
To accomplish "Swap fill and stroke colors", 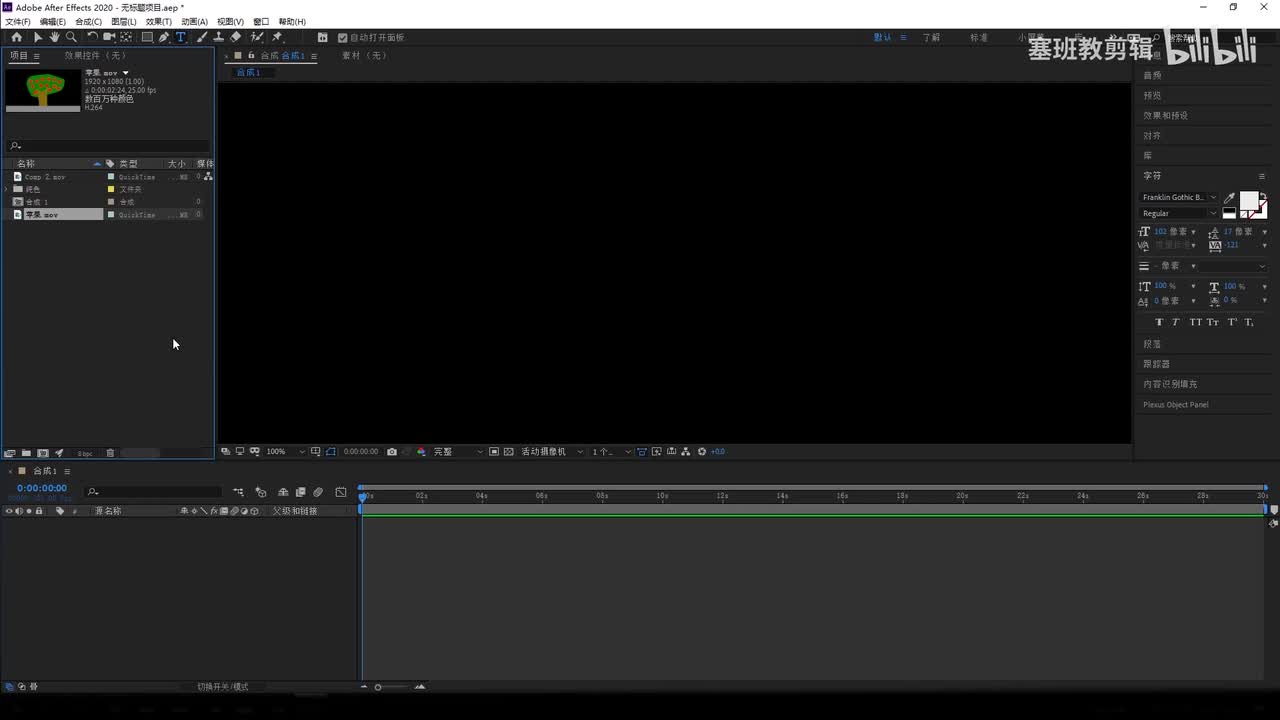I will (x=1263, y=196).
